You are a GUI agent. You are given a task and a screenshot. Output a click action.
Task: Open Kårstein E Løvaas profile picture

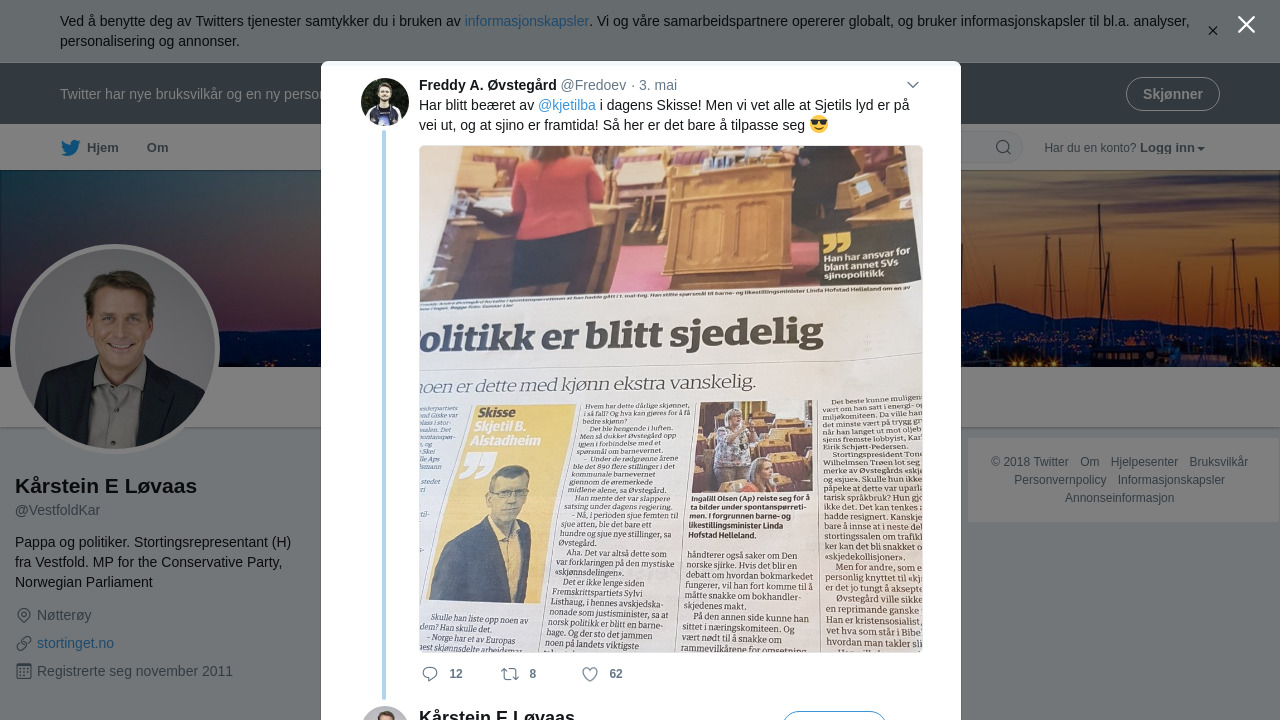pyautogui.click(x=115, y=349)
